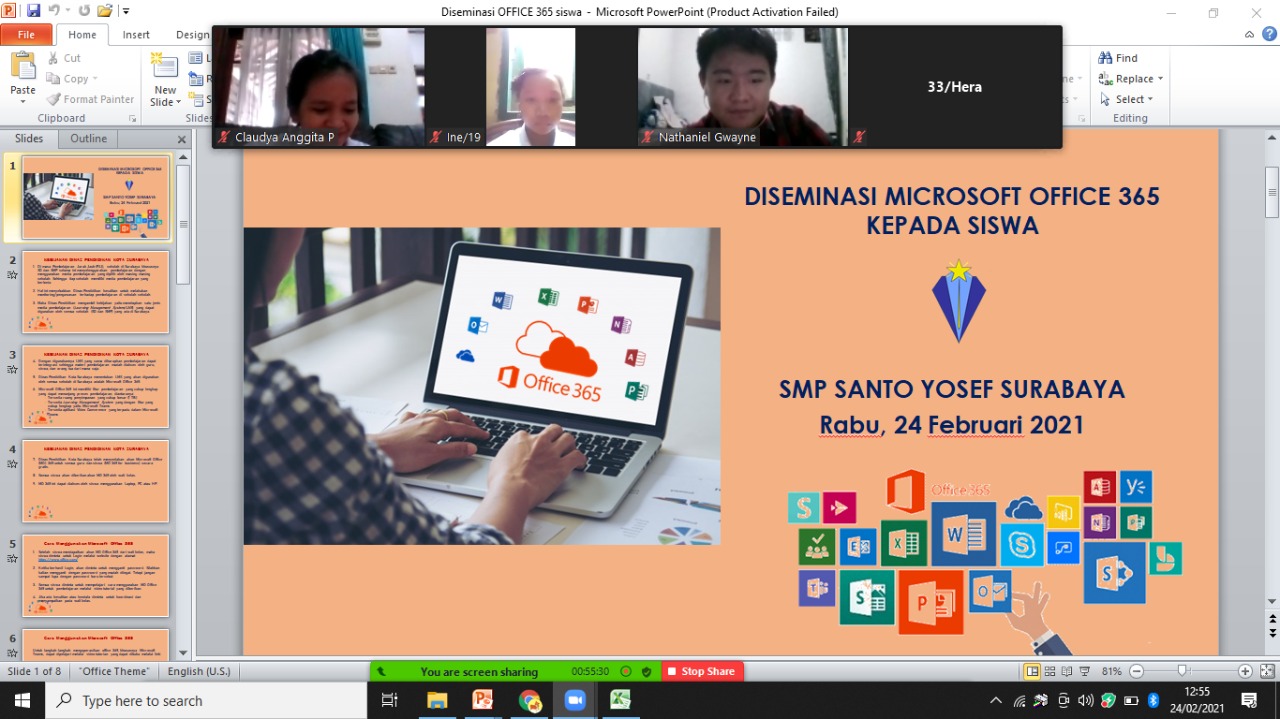Select slide 3 thumbnail
Image resolution: width=1280 pixels, height=719 pixels.
[x=96, y=386]
